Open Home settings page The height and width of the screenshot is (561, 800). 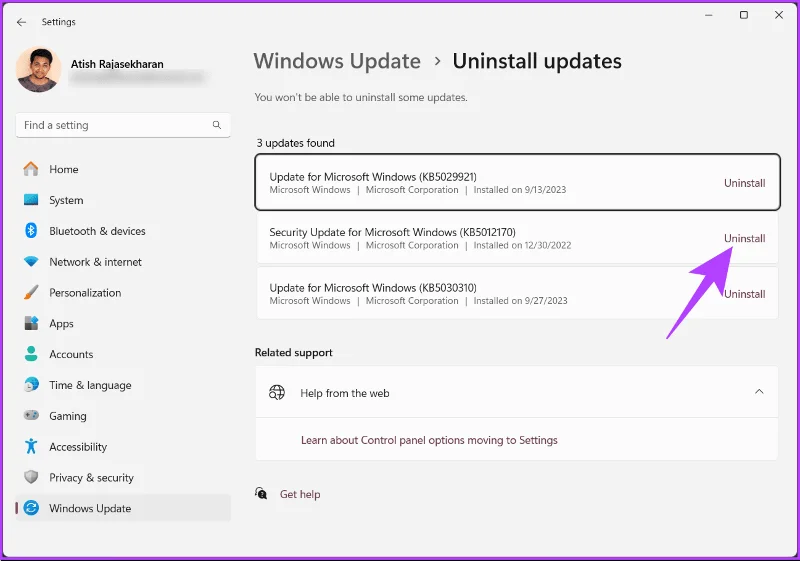point(122,169)
